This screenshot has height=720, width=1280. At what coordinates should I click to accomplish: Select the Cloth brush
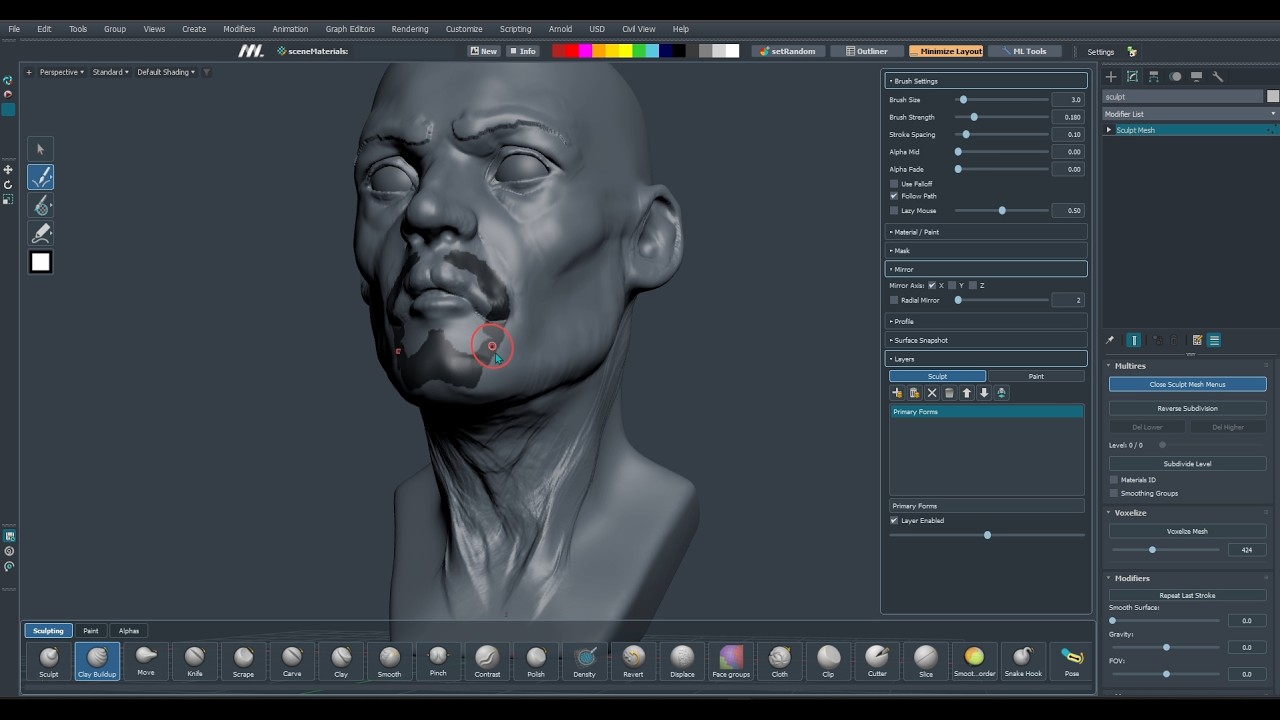click(x=779, y=661)
